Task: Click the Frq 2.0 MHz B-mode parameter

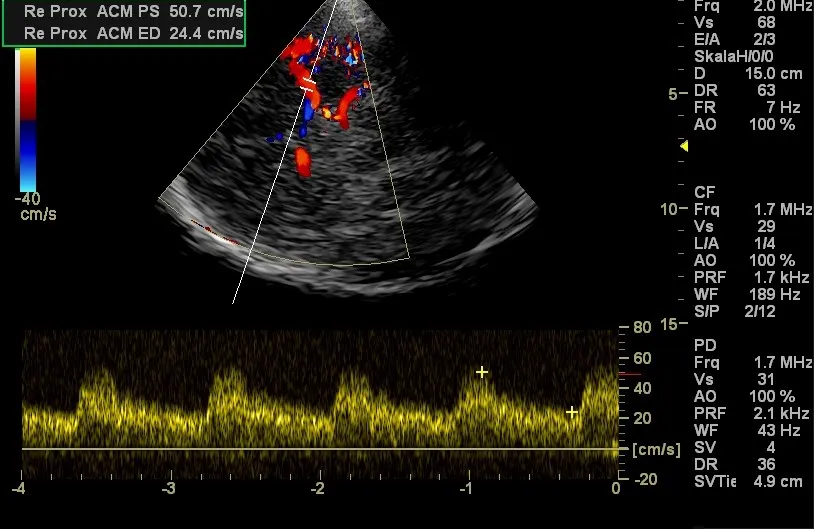Action: [753, 6]
